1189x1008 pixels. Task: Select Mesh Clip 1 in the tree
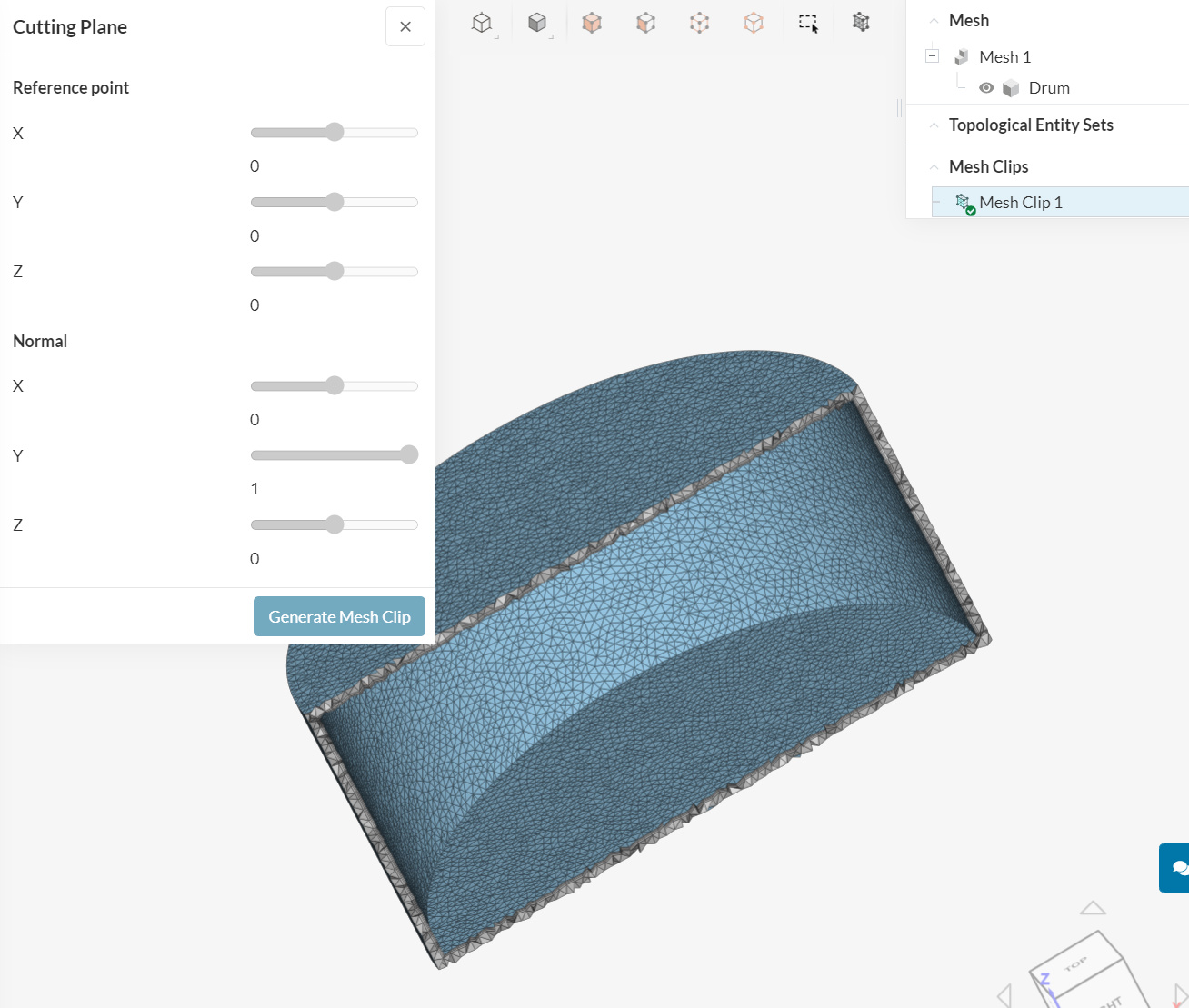(x=1020, y=203)
